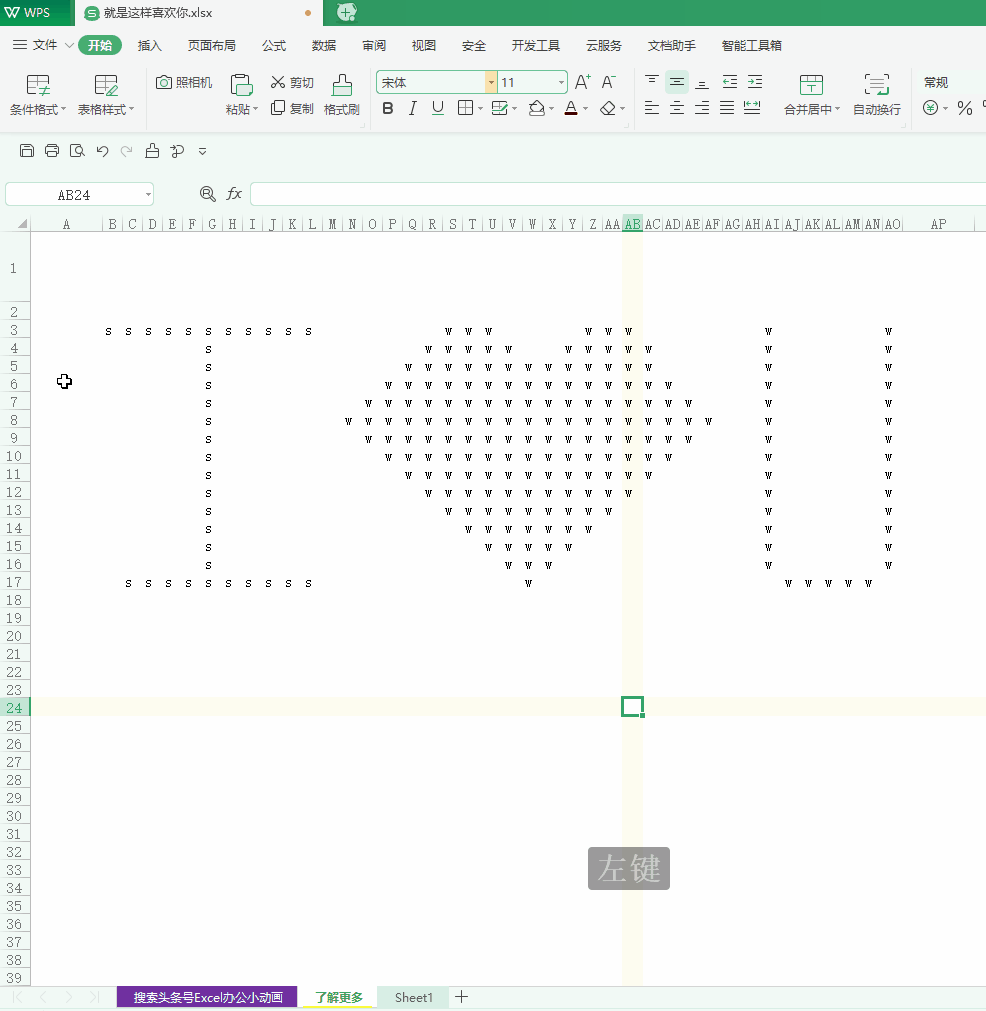Click the Undo arrow icon
This screenshot has height=1011, width=986.
(102, 151)
